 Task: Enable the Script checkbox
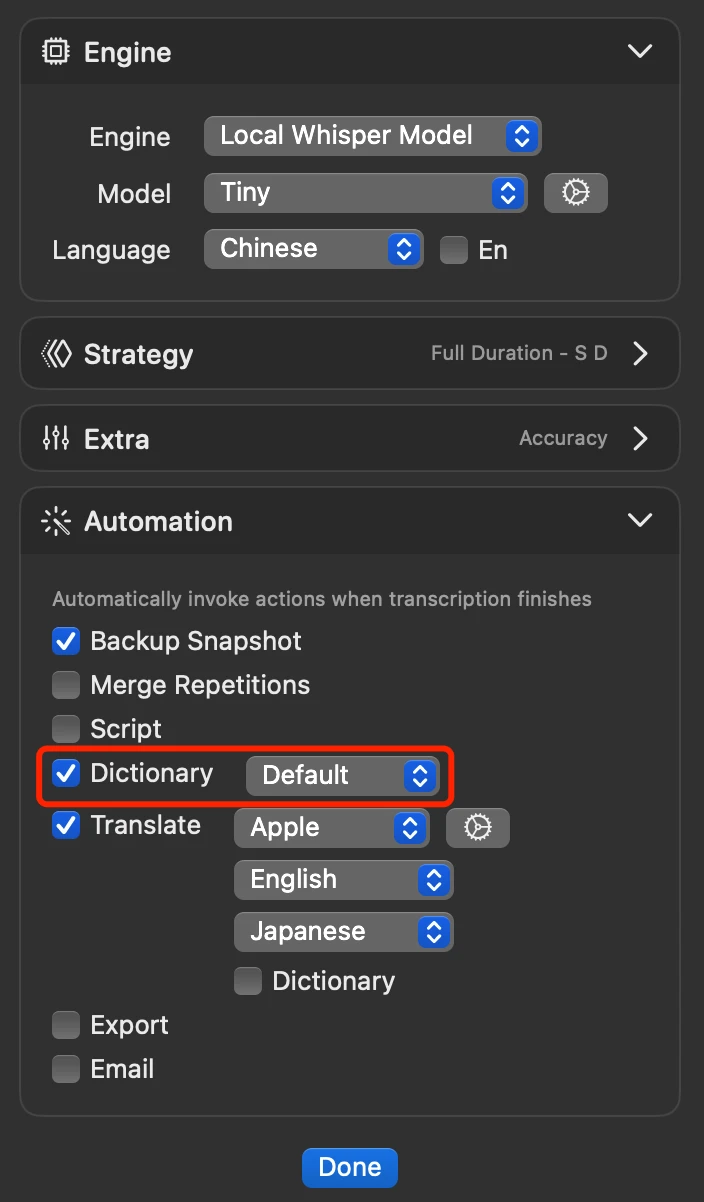(x=66, y=729)
